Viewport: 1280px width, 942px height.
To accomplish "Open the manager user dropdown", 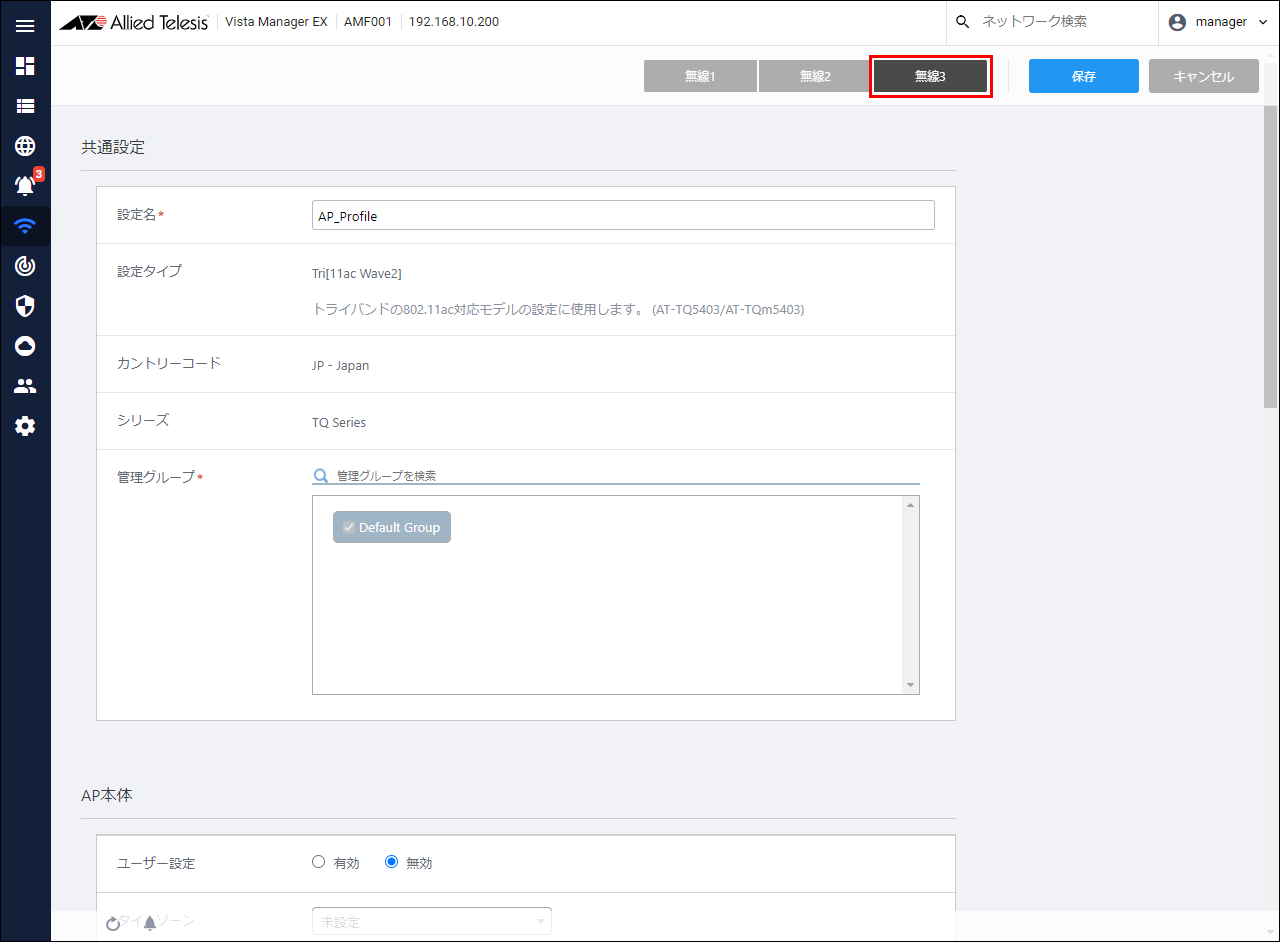I will (1218, 22).
